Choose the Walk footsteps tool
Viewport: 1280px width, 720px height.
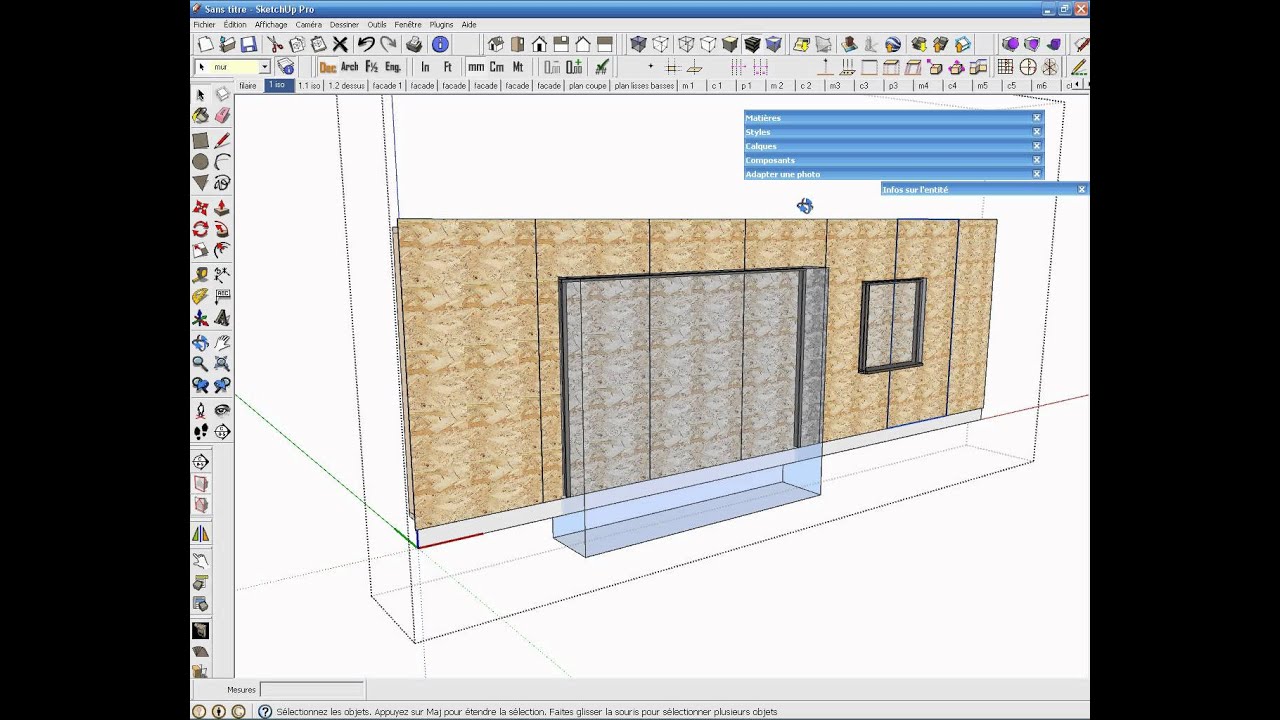pyautogui.click(x=200, y=431)
